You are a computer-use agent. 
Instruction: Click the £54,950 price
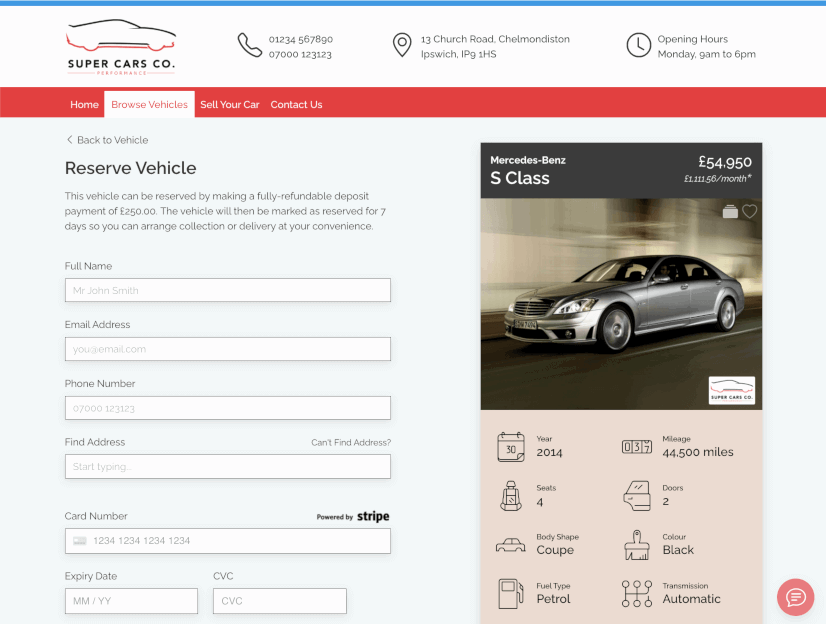click(x=725, y=162)
